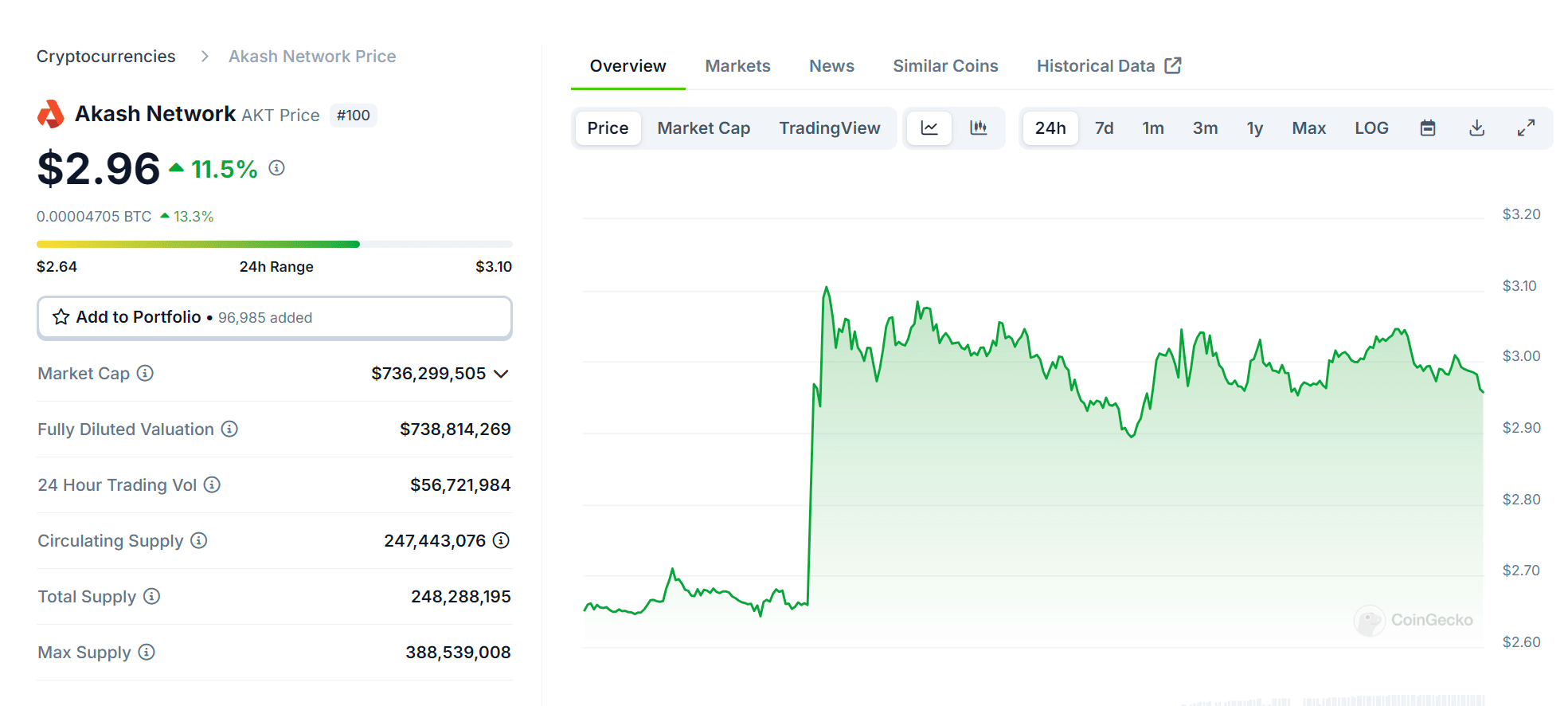Click the chart's peak near $3.10
Image resolution: width=1568 pixels, height=706 pixels.
pos(826,288)
